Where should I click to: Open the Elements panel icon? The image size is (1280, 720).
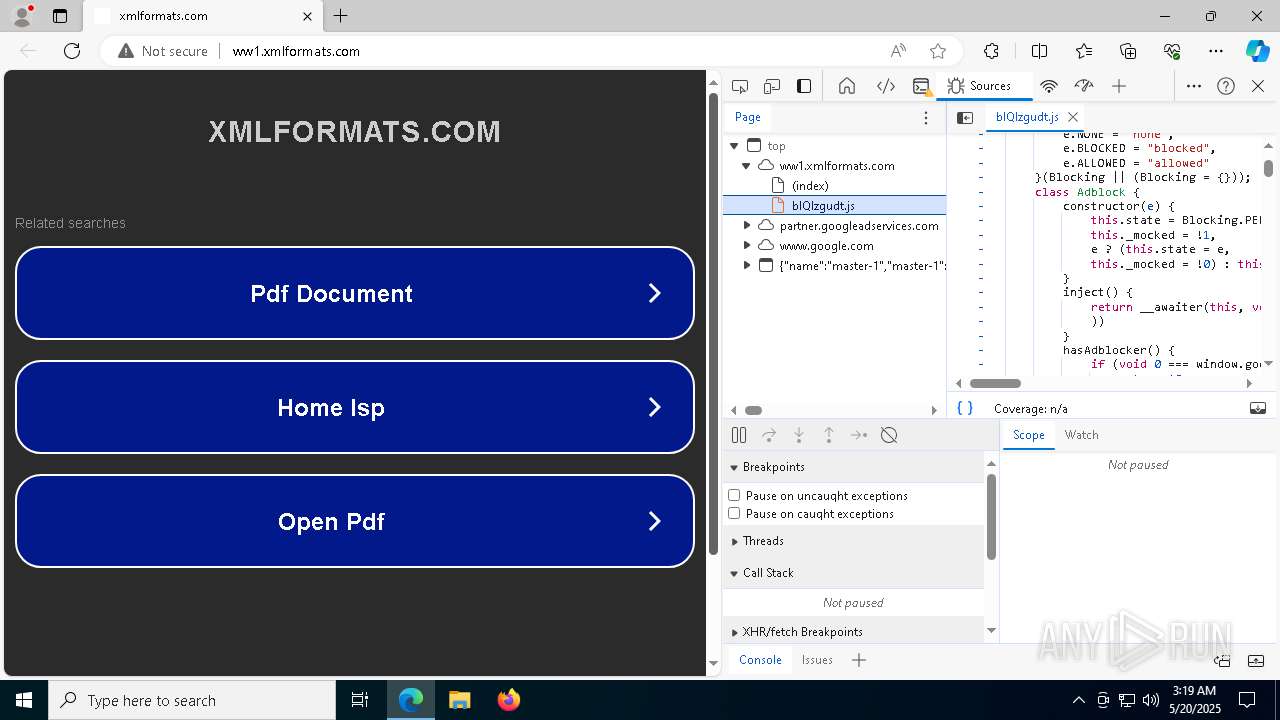886,86
